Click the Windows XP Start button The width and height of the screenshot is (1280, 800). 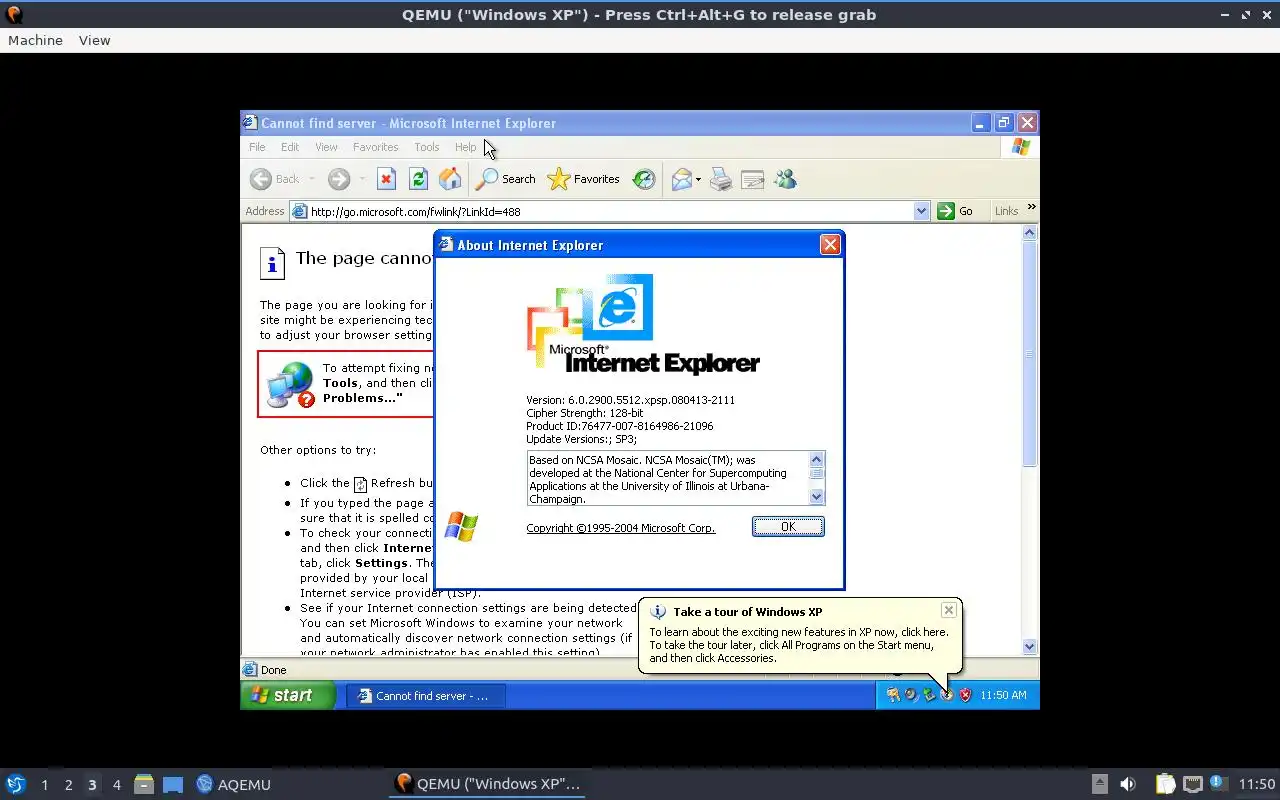287,695
